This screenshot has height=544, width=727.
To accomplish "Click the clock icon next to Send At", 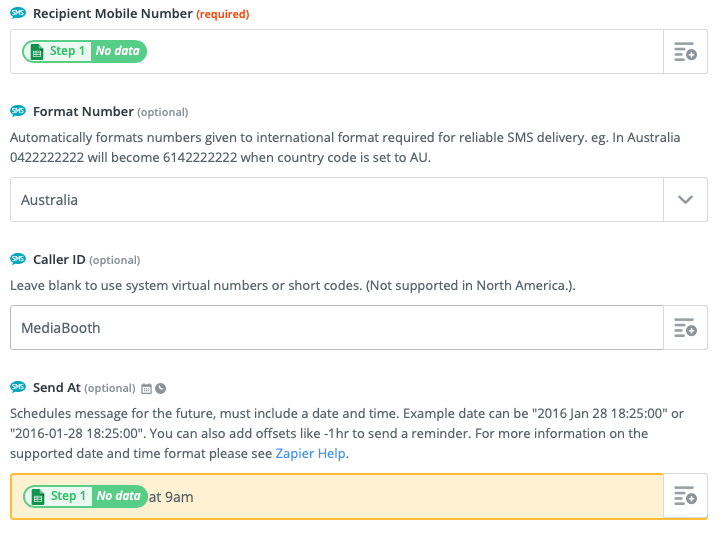I will 160,388.
